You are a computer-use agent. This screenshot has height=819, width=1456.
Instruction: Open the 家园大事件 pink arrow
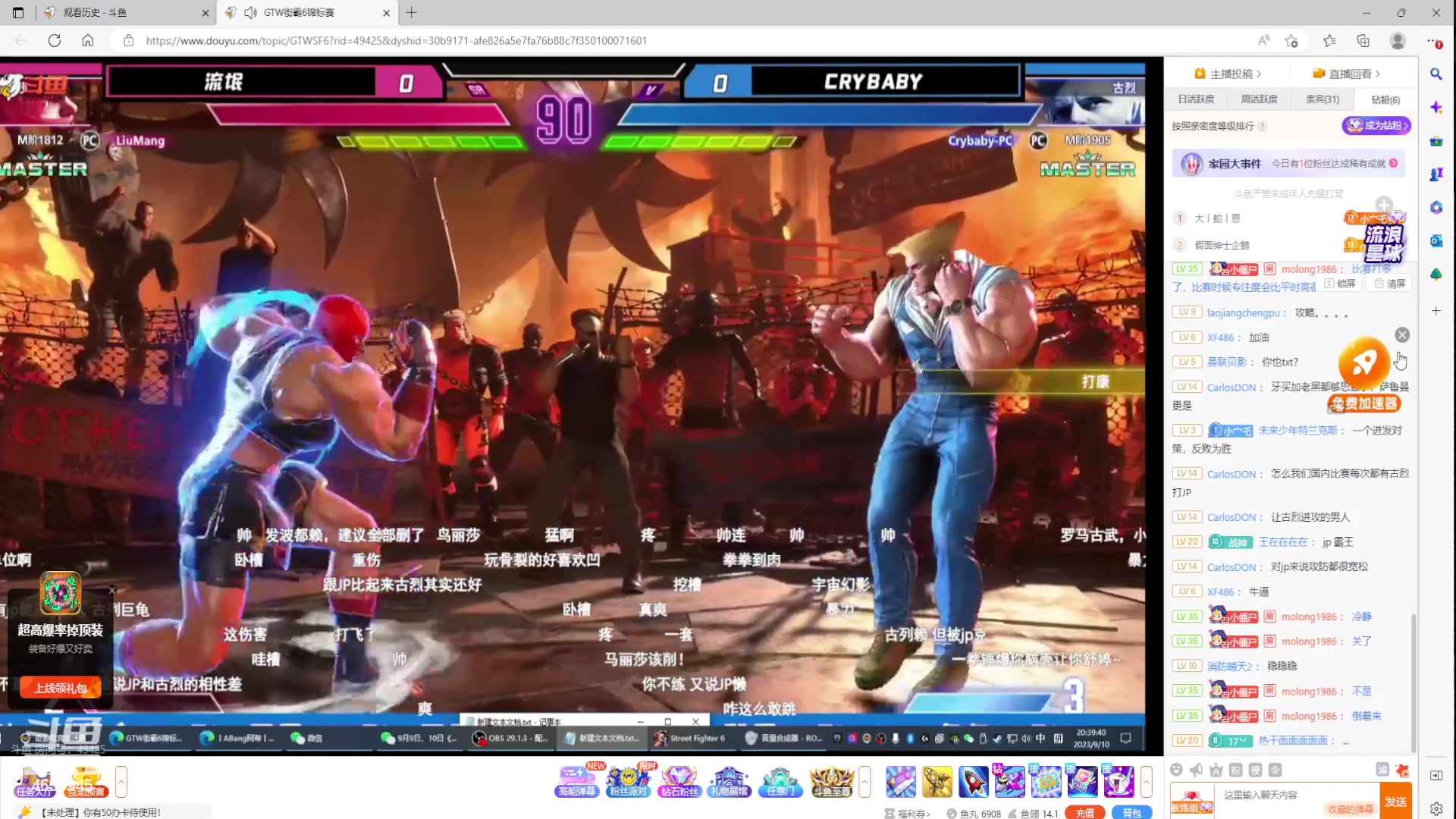1394,163
